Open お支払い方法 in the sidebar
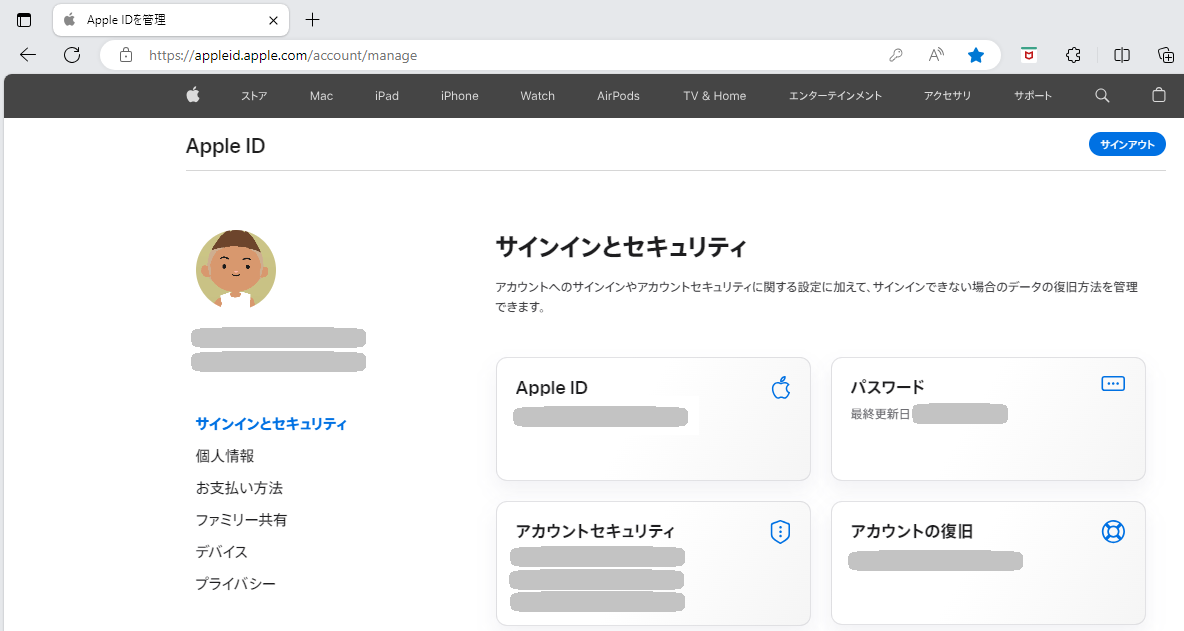 pos(239,488)
